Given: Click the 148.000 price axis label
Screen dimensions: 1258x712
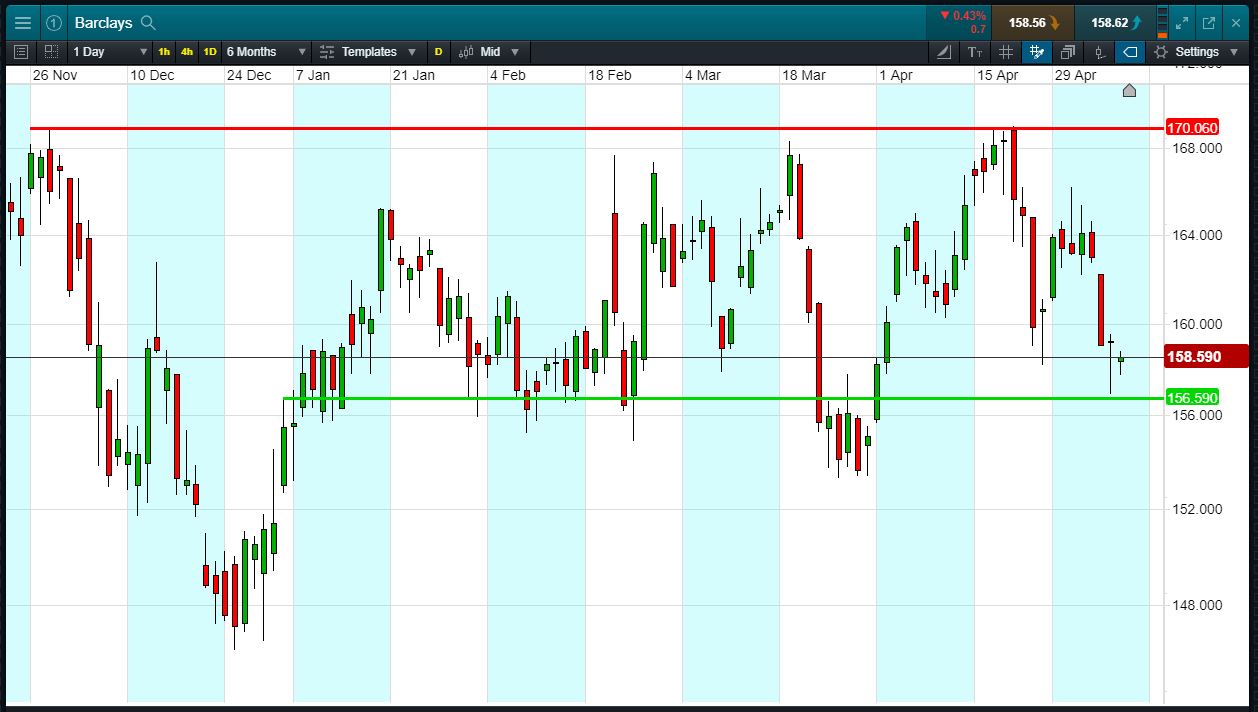Looking at the screenshot, I should click(1196, 605).
